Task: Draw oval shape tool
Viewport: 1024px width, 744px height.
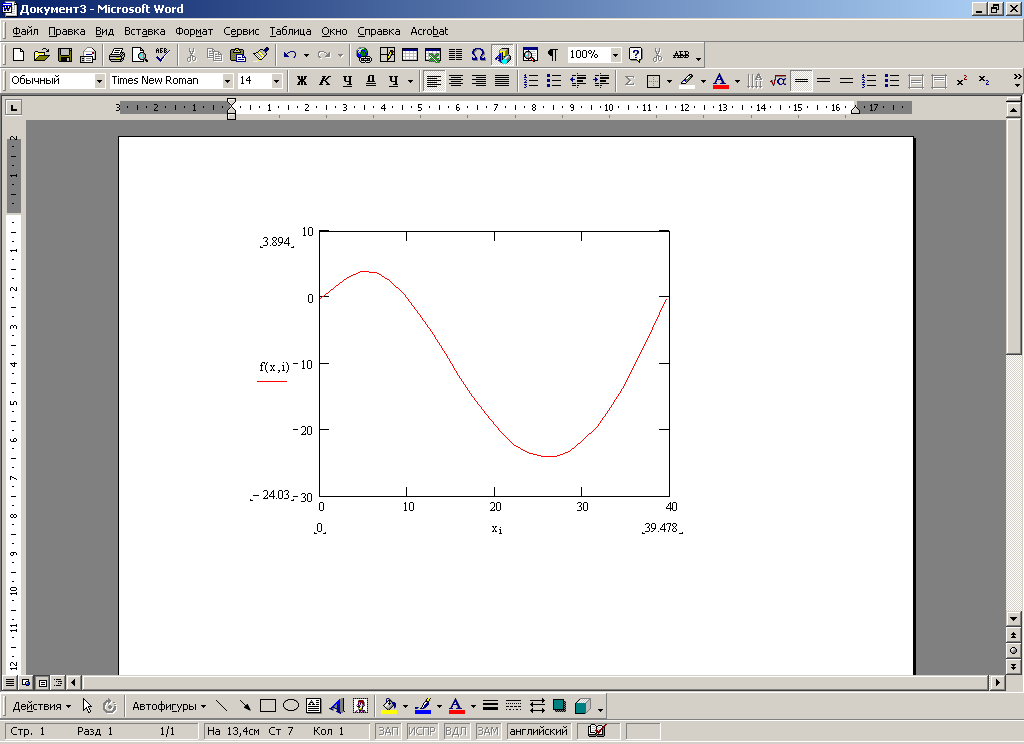Action: click(x=291, y=705)
